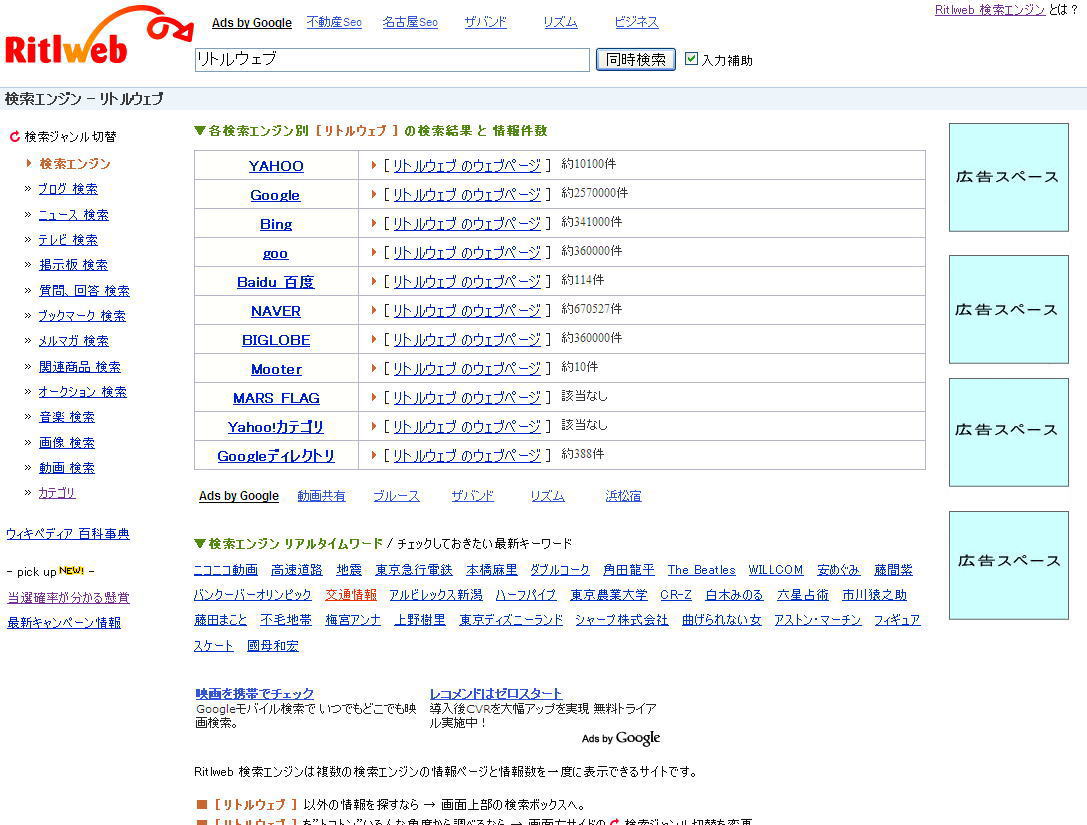Select 音楽 検索 in the sidebar

[x=67, y=417]
